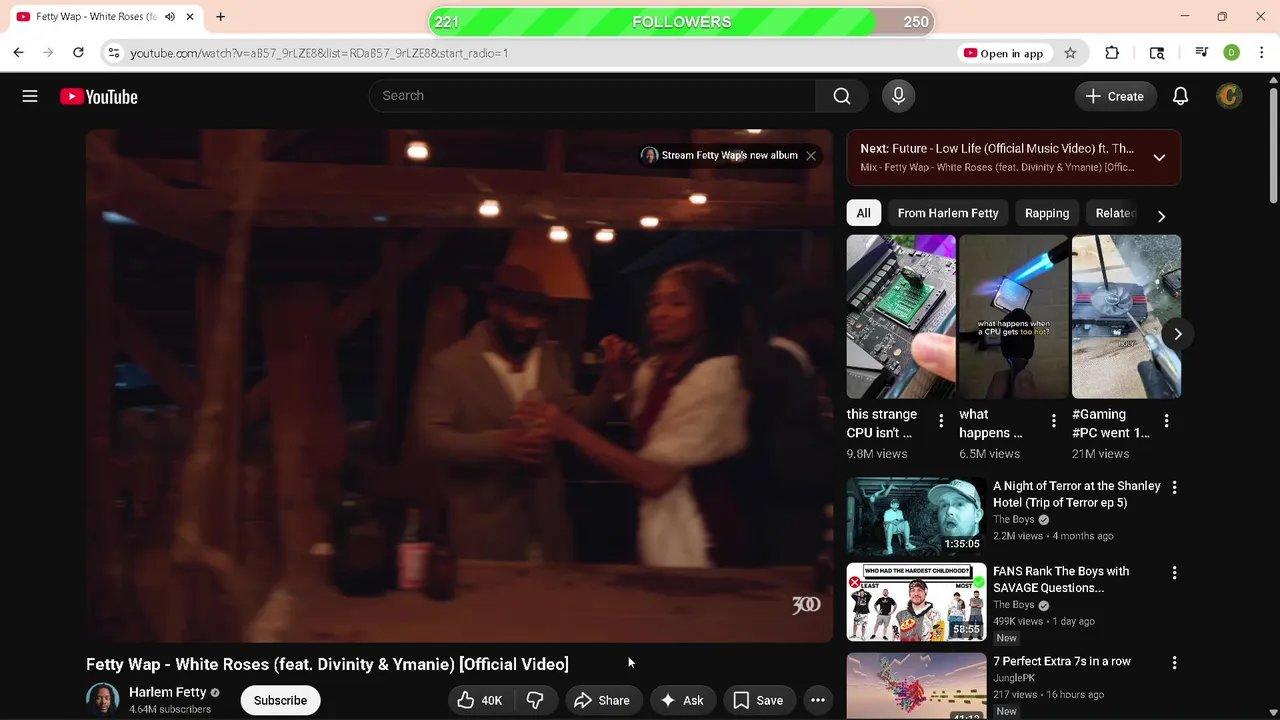Open 'this strange CPU' short thumbnail

point(901,316)
